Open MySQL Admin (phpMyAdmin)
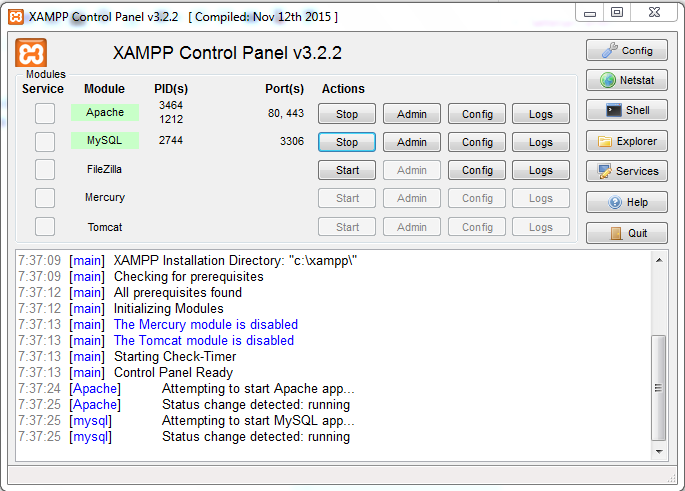The image size is (685, 491). click(x=412, y=142)
